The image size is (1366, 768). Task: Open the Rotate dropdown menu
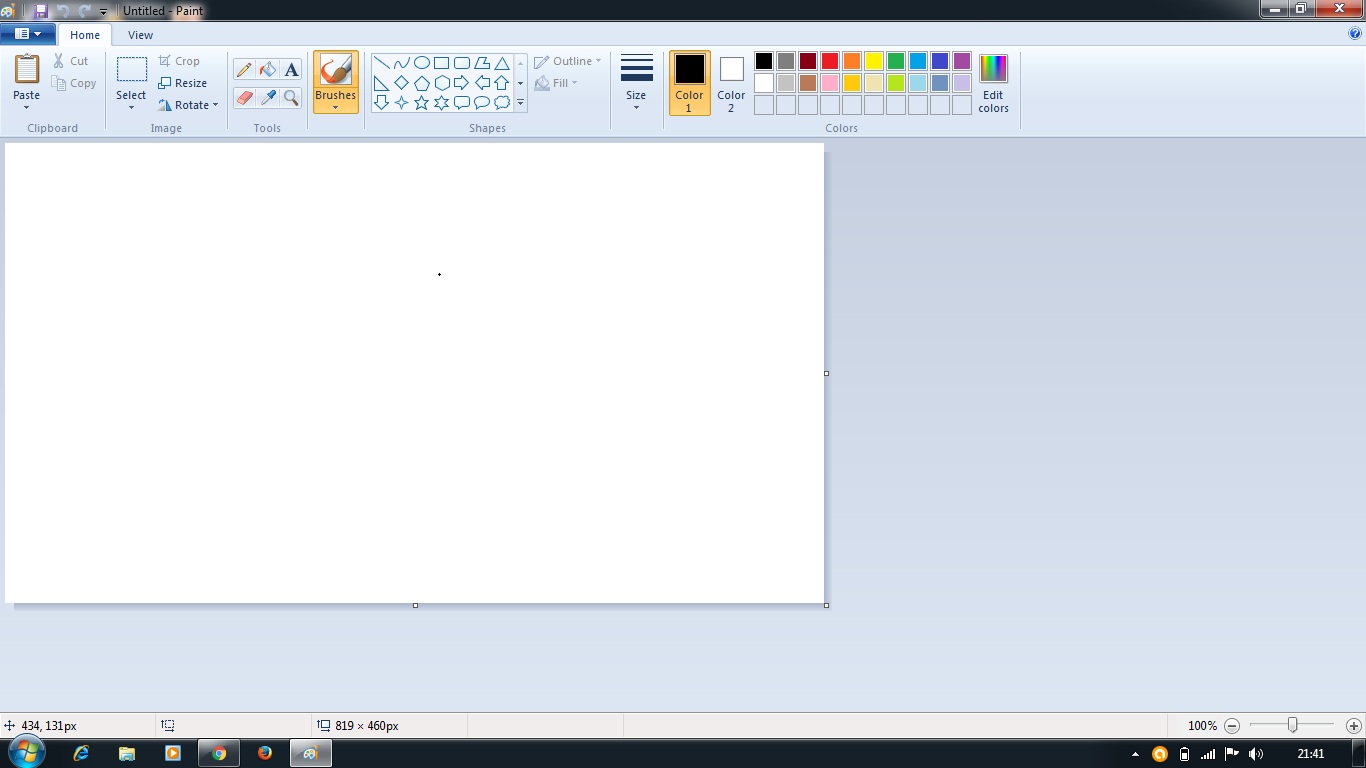click(188, 105)
